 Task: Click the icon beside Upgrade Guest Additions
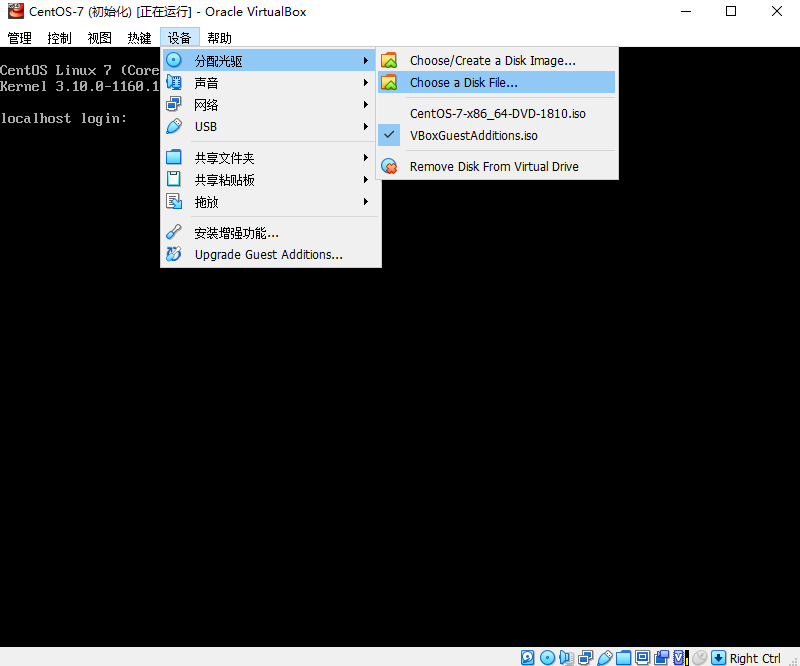coord(174,254)
